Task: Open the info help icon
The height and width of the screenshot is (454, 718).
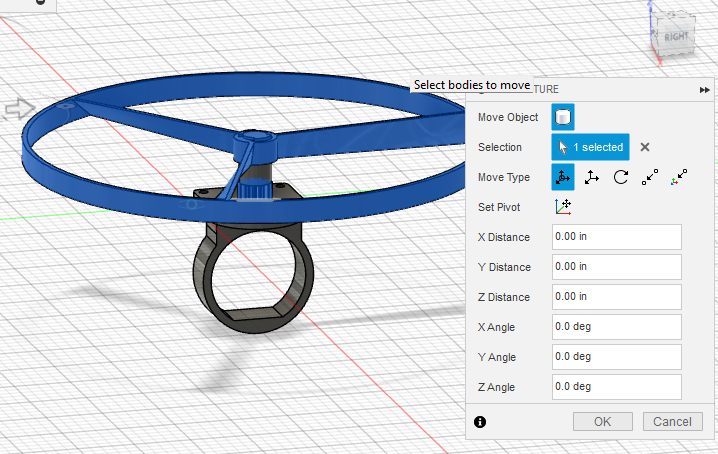Action: point(480,422)
